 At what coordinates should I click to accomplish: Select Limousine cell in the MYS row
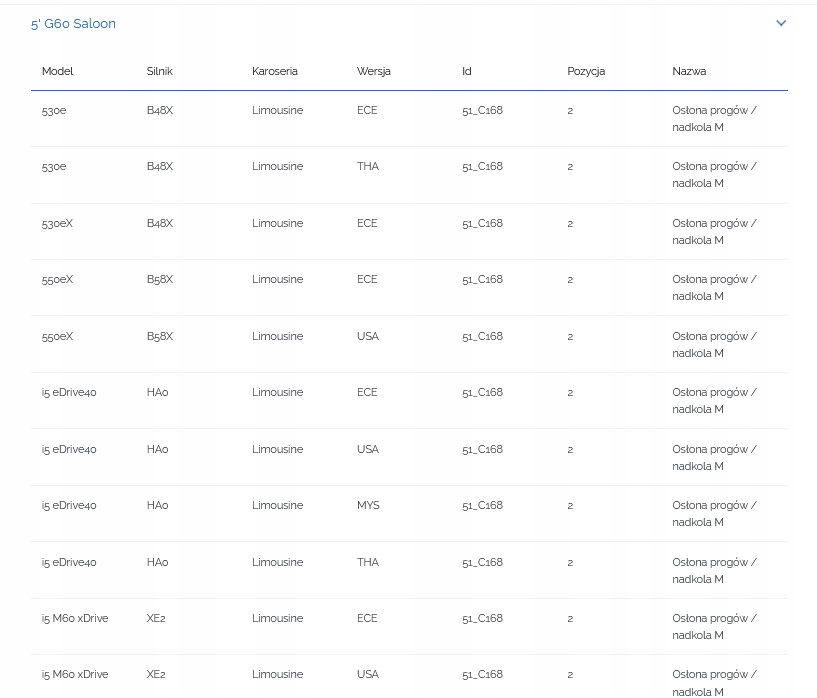point(277,505)
